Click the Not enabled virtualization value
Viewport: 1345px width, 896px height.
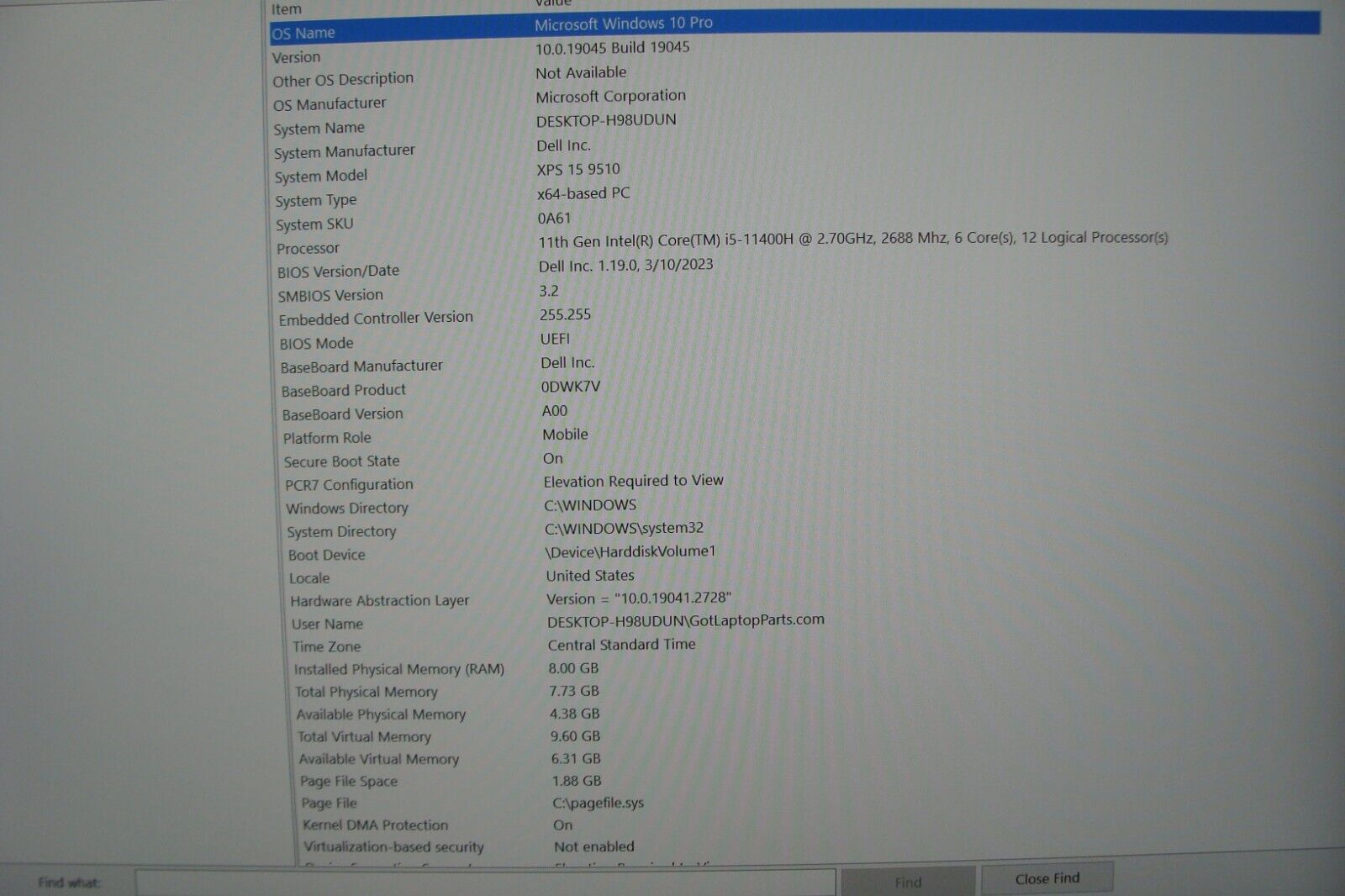click(x=594, y=846)
